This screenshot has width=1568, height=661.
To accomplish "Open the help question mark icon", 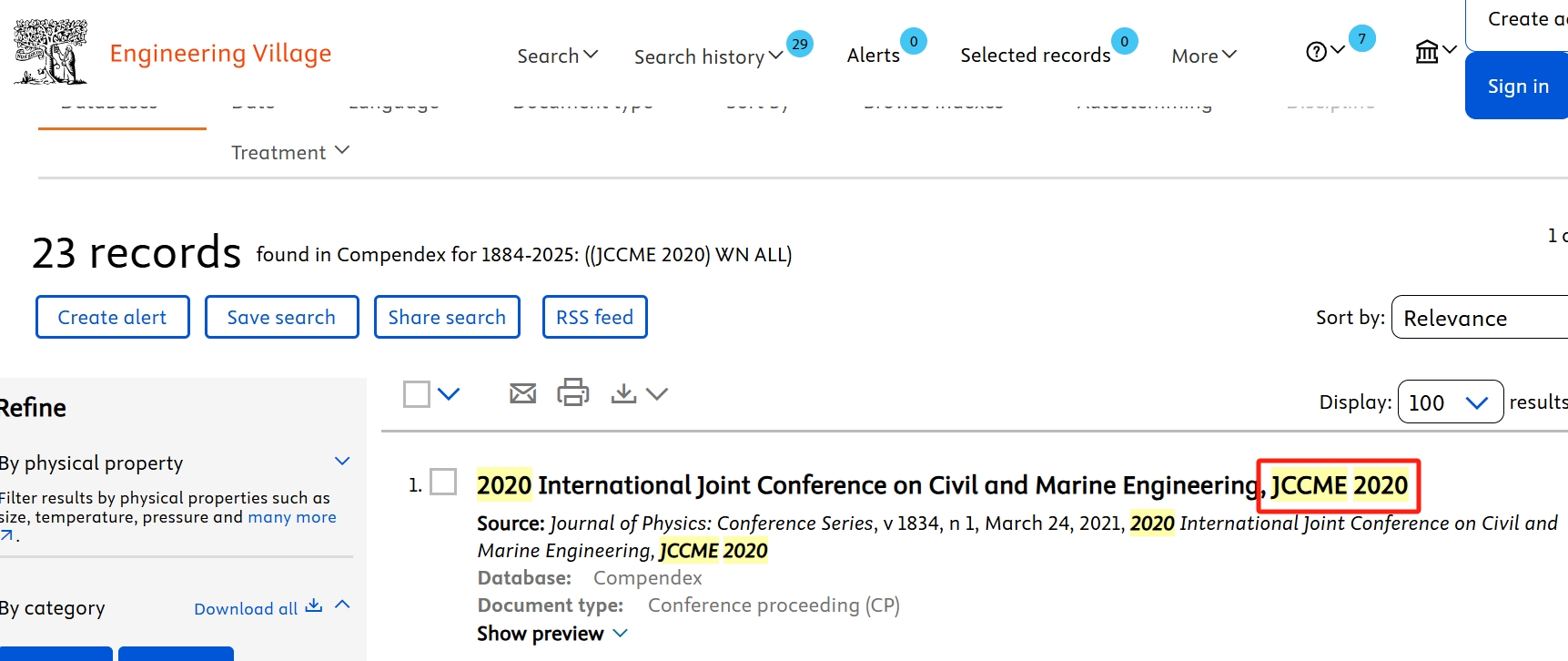I will point(1316,52).
